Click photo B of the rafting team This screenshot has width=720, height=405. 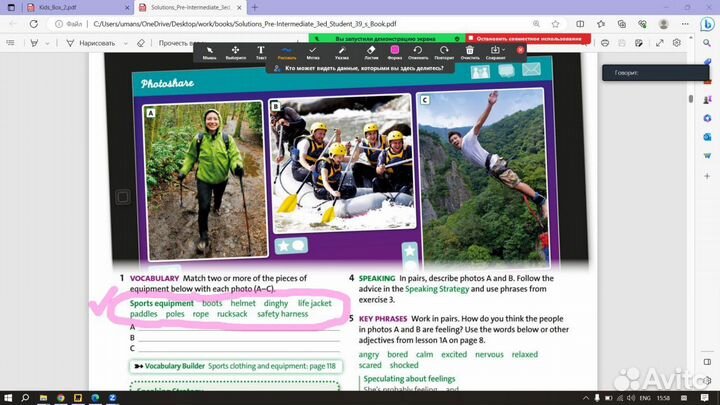coord(344,164)
